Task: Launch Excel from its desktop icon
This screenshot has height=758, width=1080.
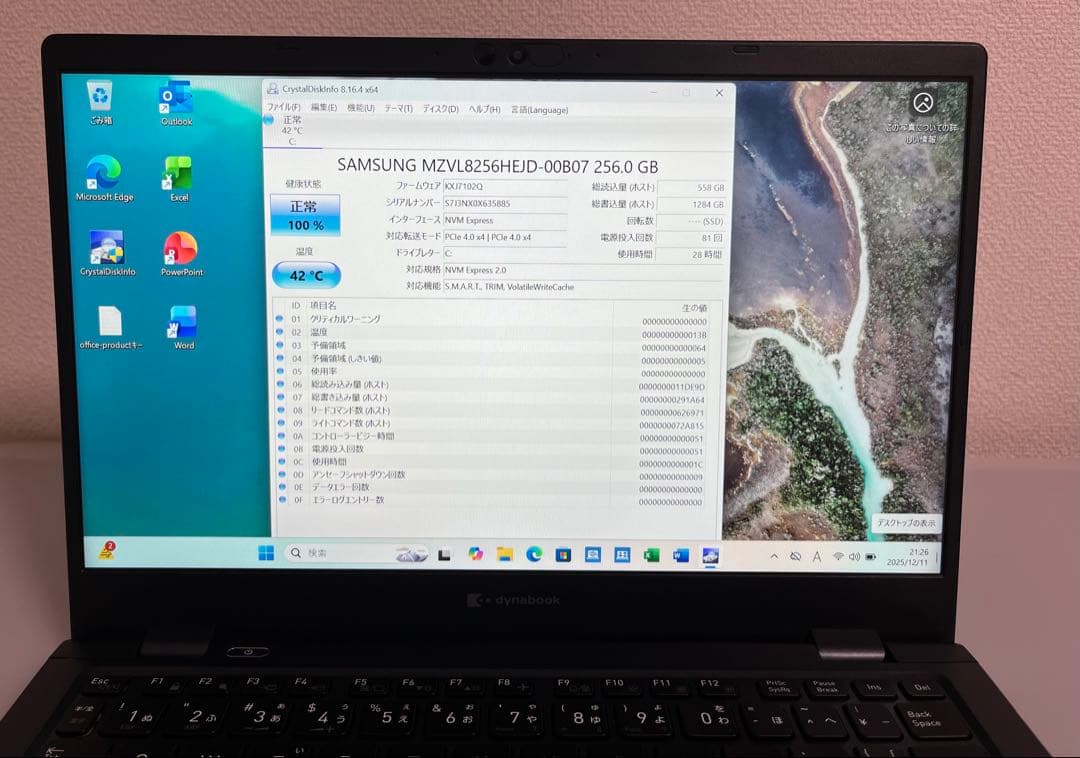Action: [178, 172]
